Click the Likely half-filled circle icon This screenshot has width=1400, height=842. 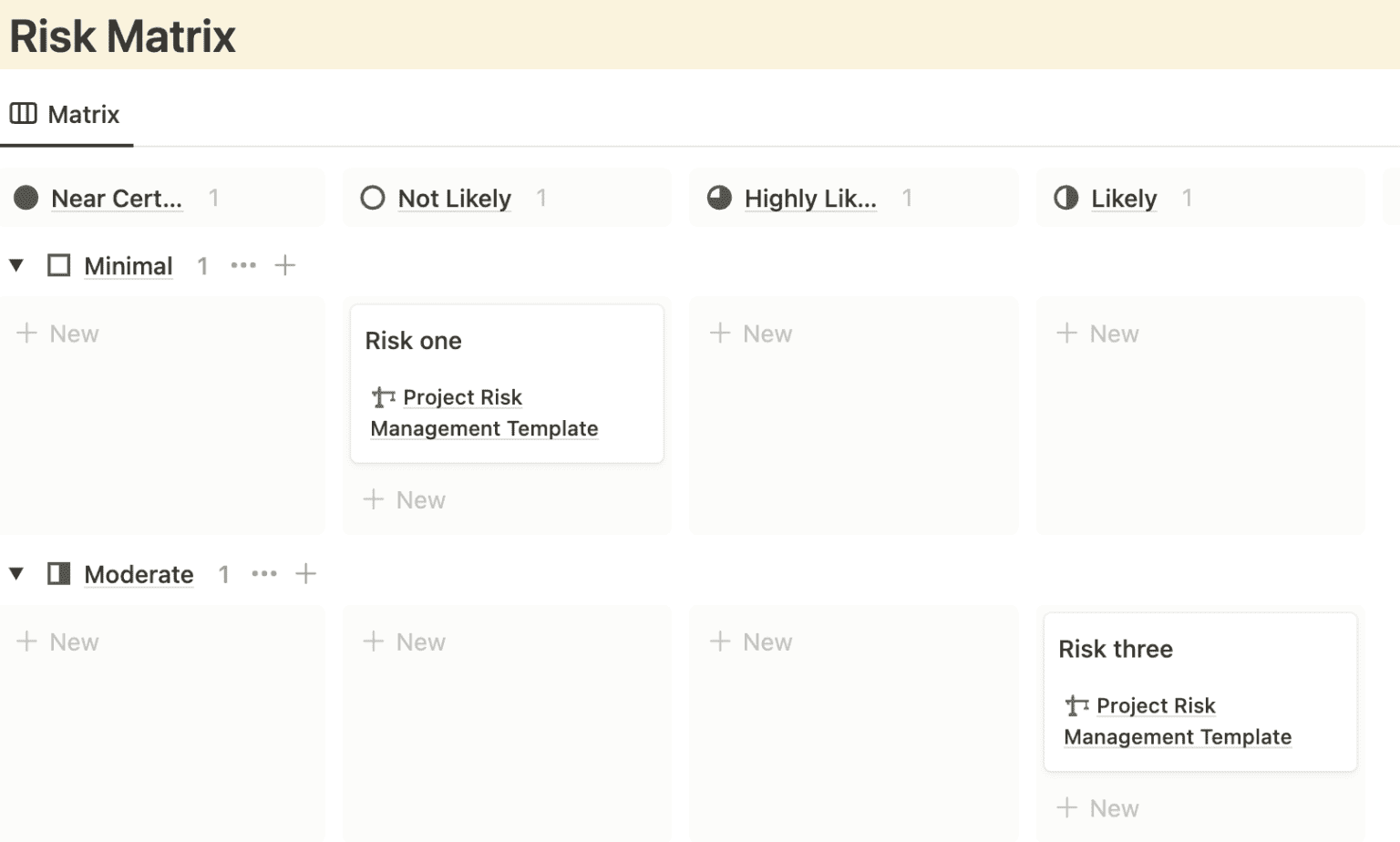tap(1065, 197)
